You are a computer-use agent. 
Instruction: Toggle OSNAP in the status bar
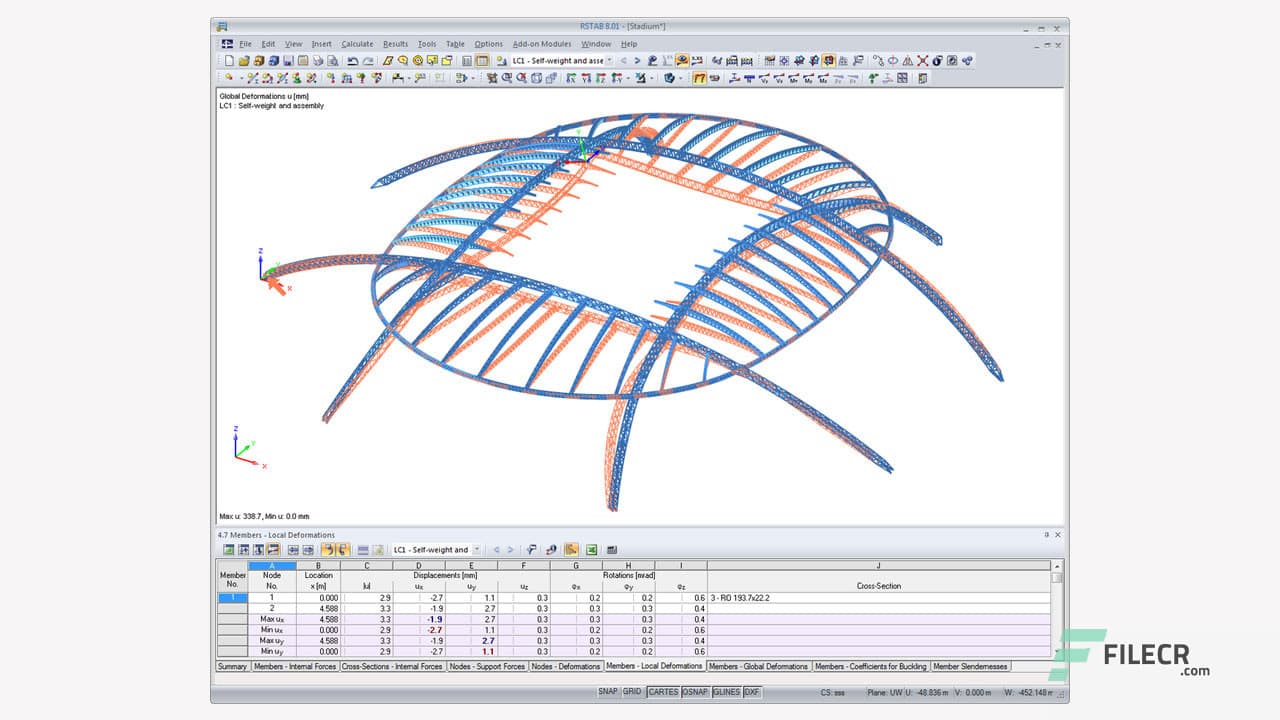coord(695,692)
